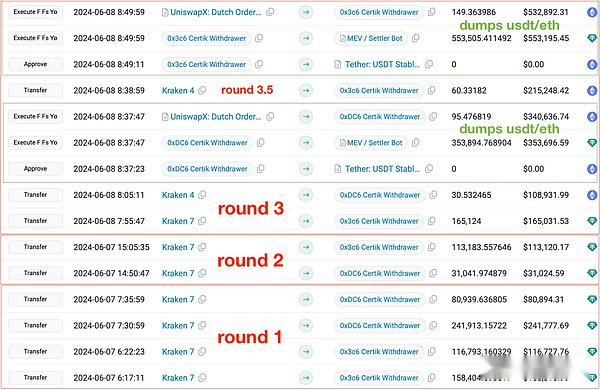The width and height of the screenshot is (600, 390).
Task: Click the Transfer method tag at 2024-06-07 14:50:47
Action: [x=35, y=273]
